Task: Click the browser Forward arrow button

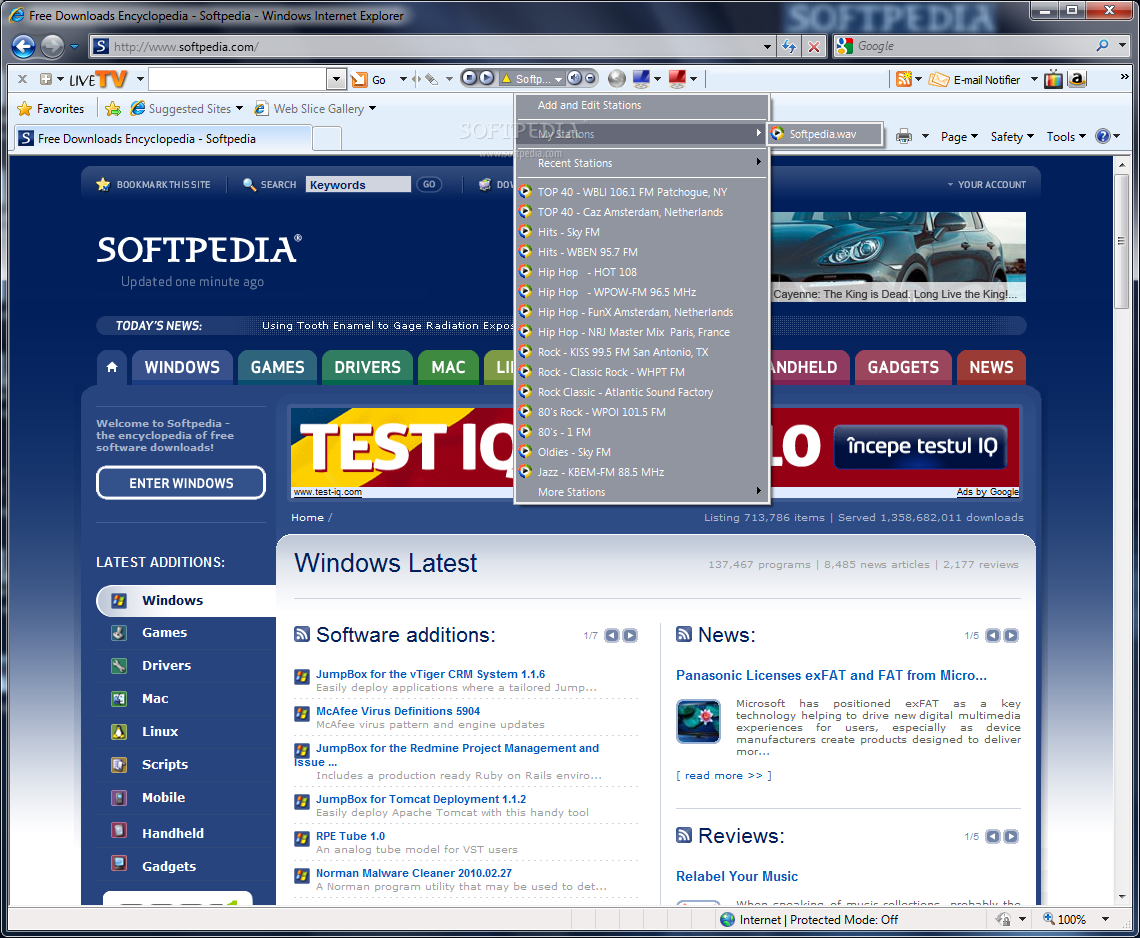Action: point(52,47)
